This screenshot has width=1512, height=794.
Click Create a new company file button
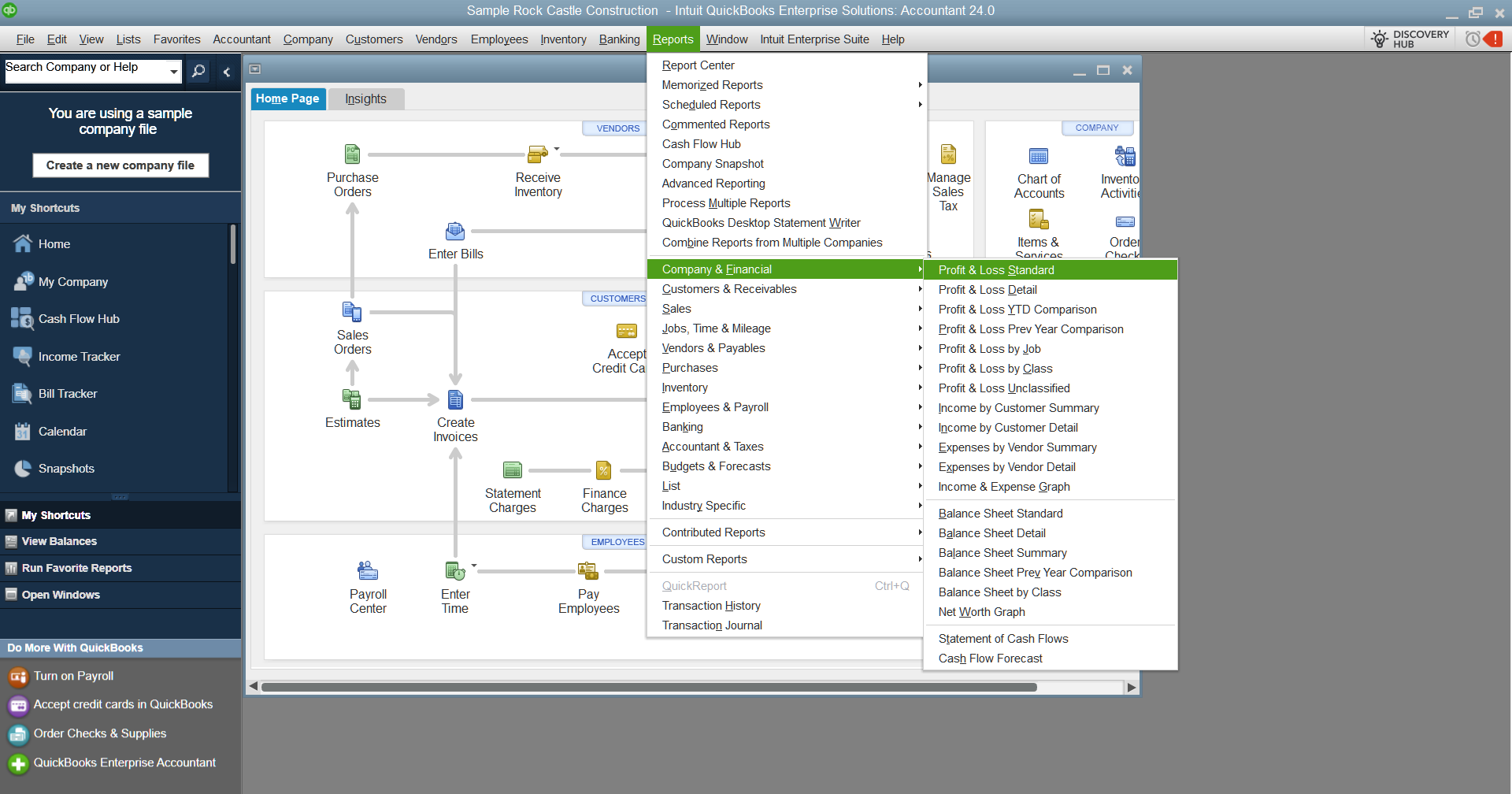120,165
